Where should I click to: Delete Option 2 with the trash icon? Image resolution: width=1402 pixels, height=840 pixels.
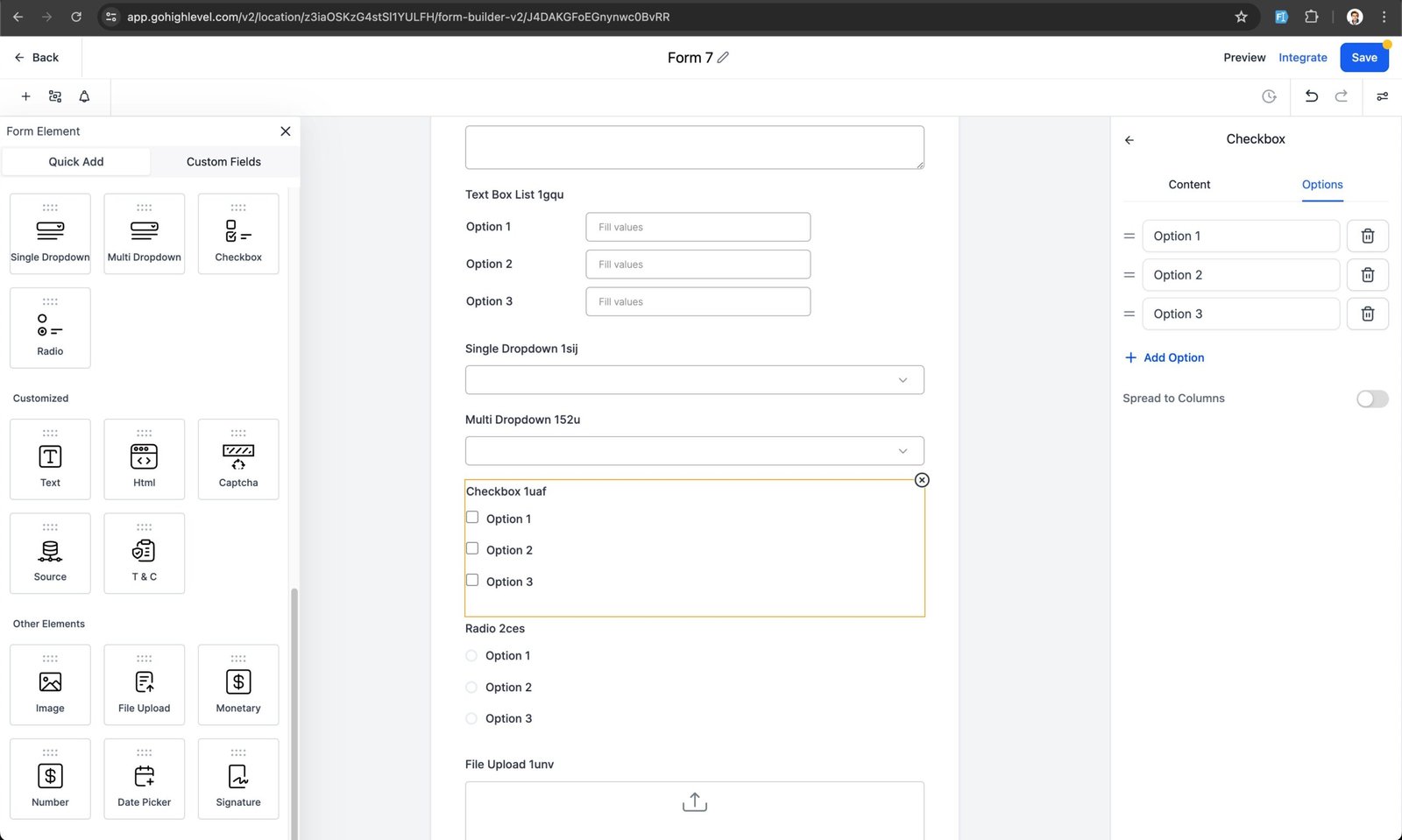[x=1367, y=275]
